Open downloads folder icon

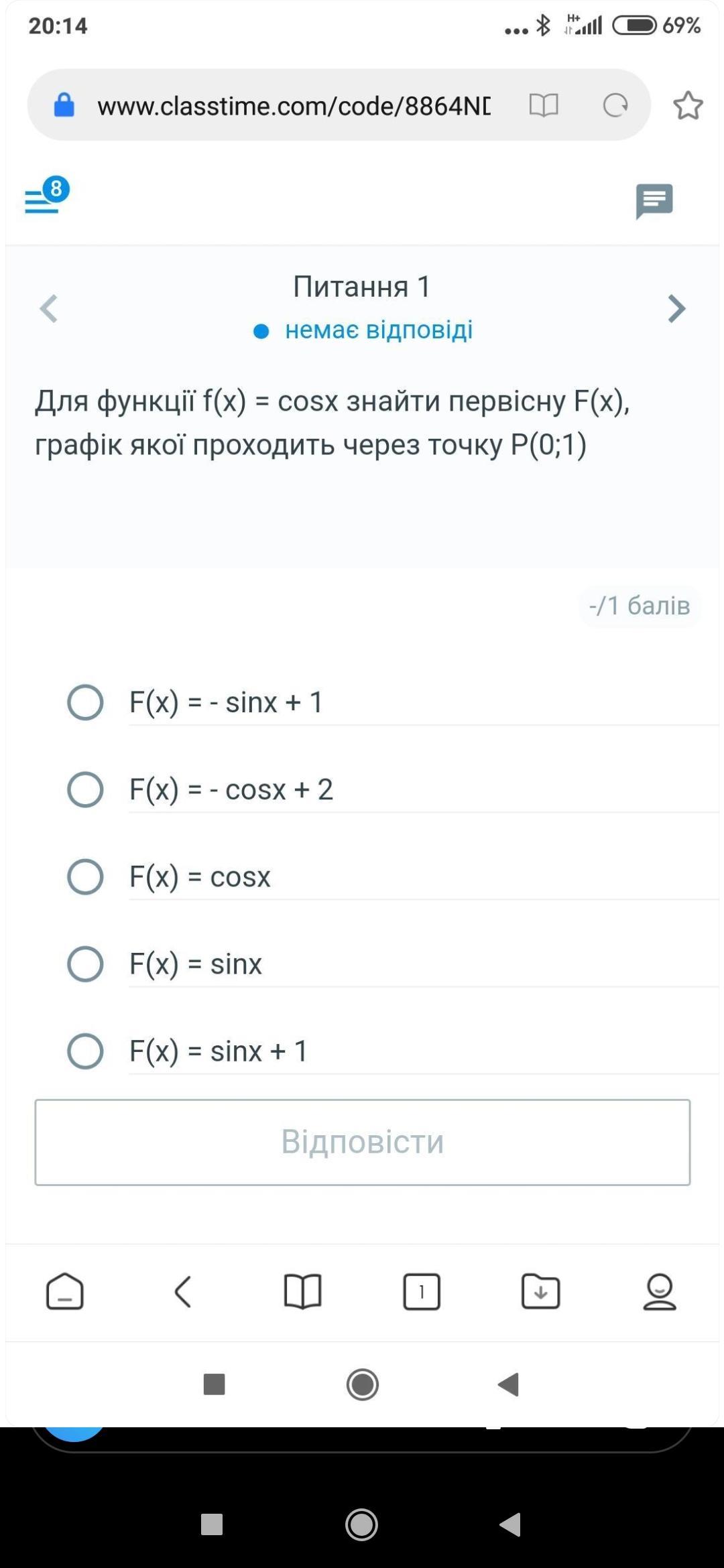(540, 1291)
